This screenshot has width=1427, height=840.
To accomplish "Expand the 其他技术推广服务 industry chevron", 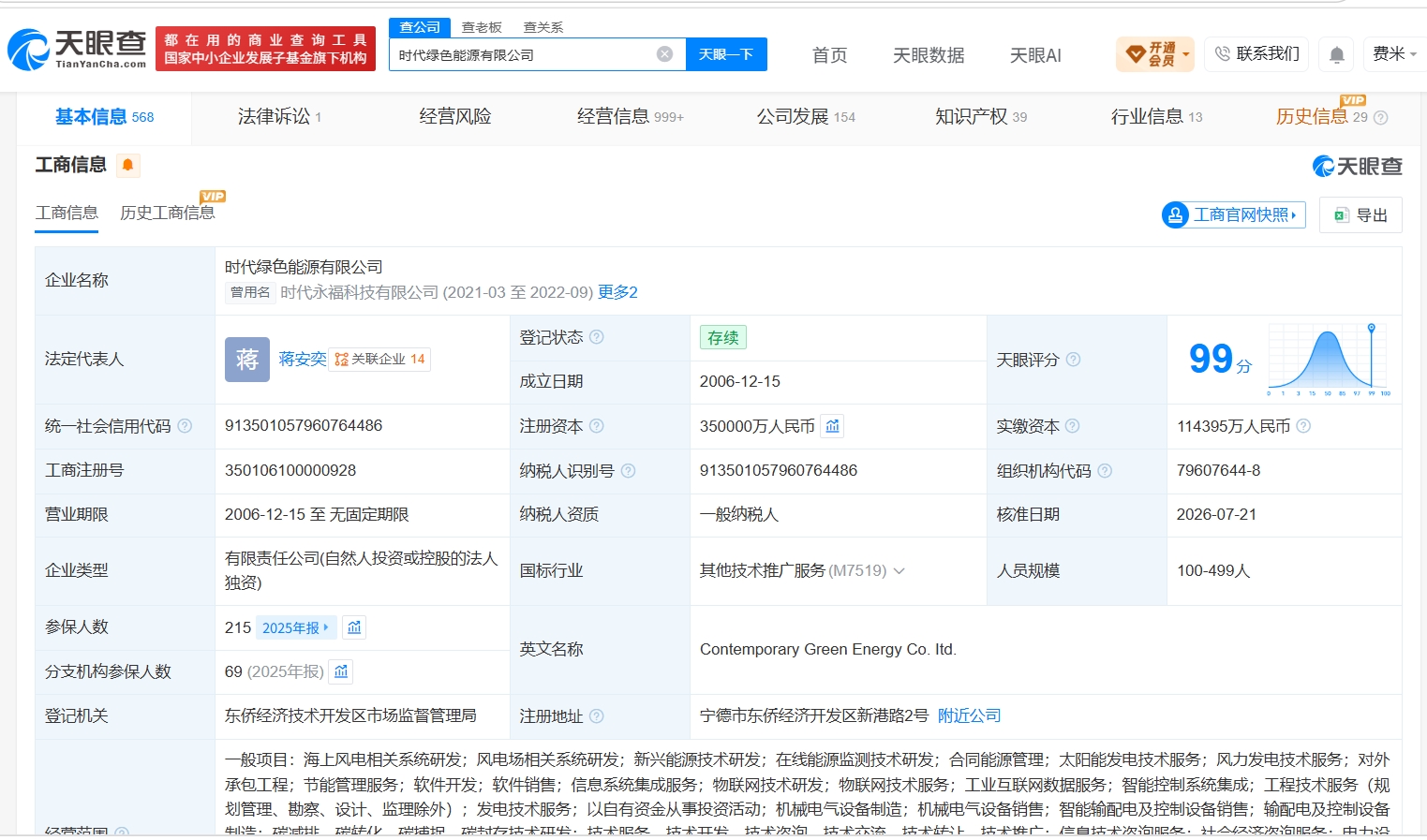I will [899, 571].
